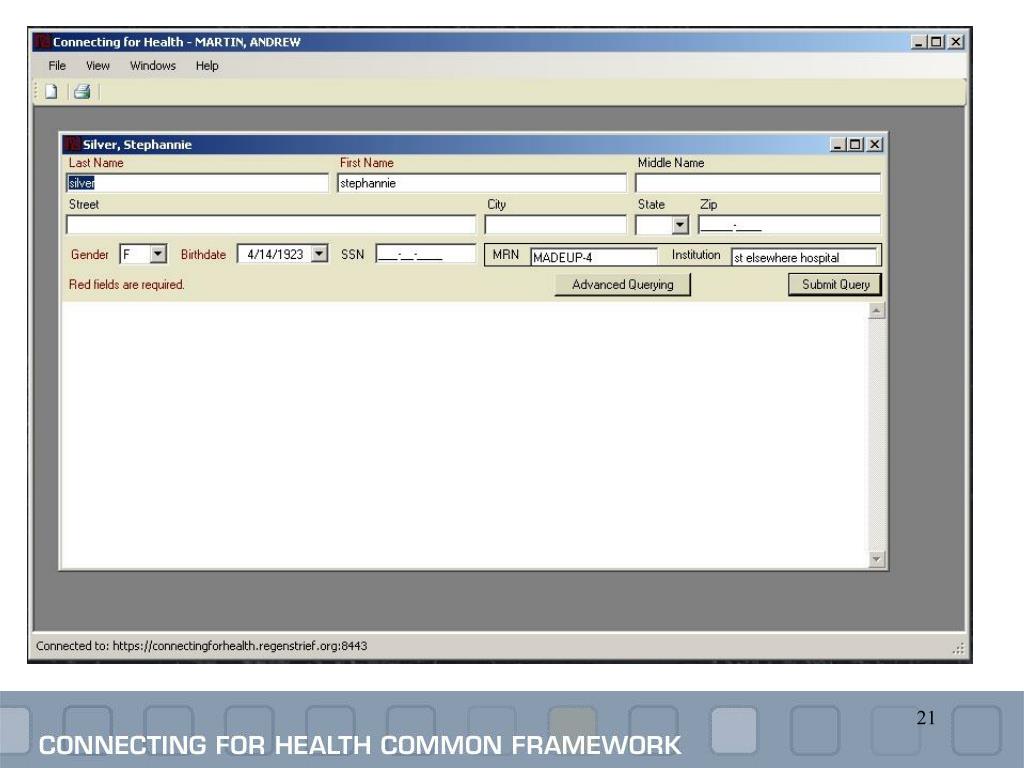Click into the Zip field
1024x768 pixels.
789,225
